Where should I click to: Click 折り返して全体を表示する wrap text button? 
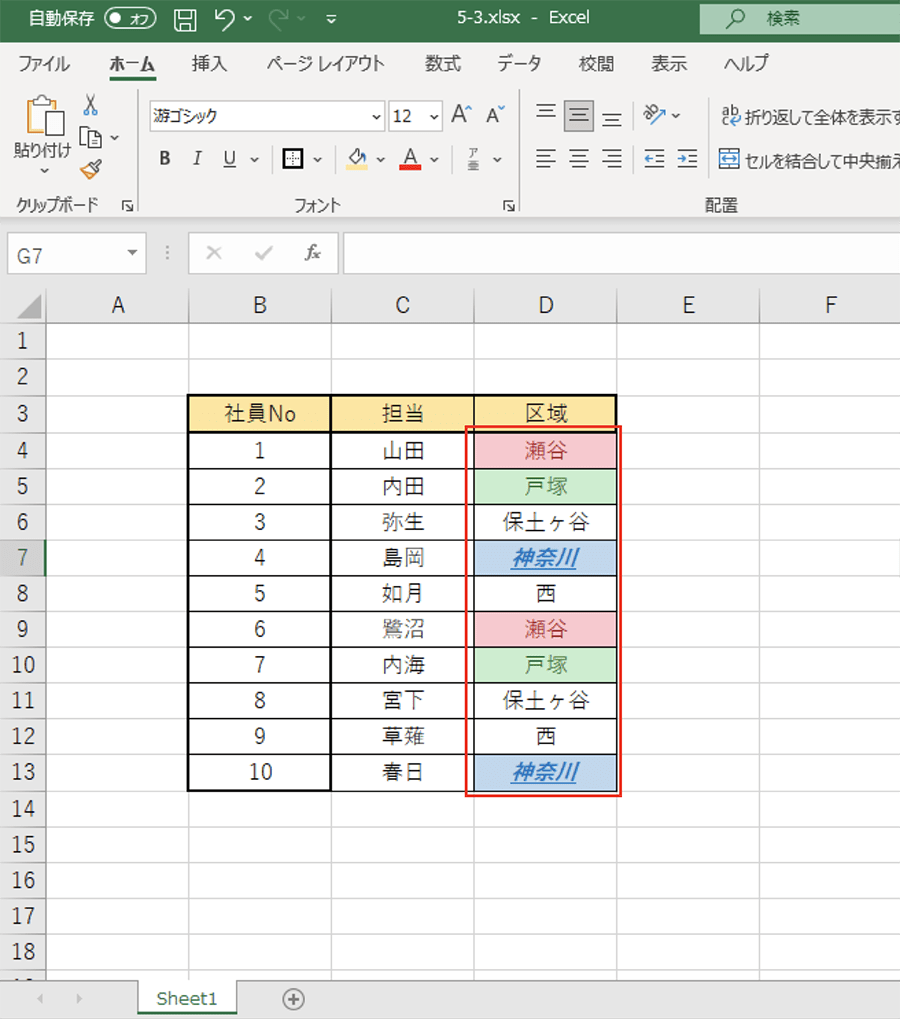(x=809, y=116)
